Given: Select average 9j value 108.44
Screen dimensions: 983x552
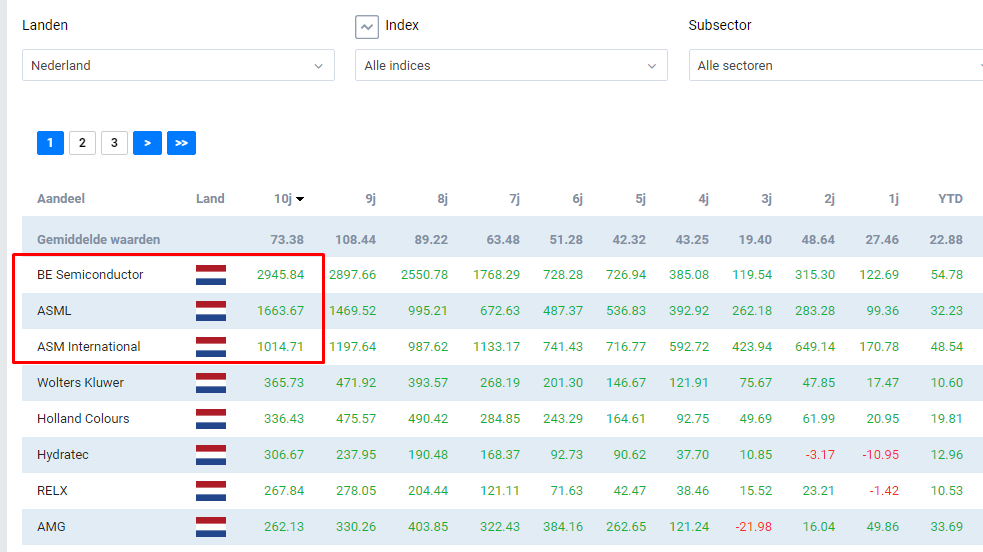Looking at the screenshot, I should [x=355, y=239].
